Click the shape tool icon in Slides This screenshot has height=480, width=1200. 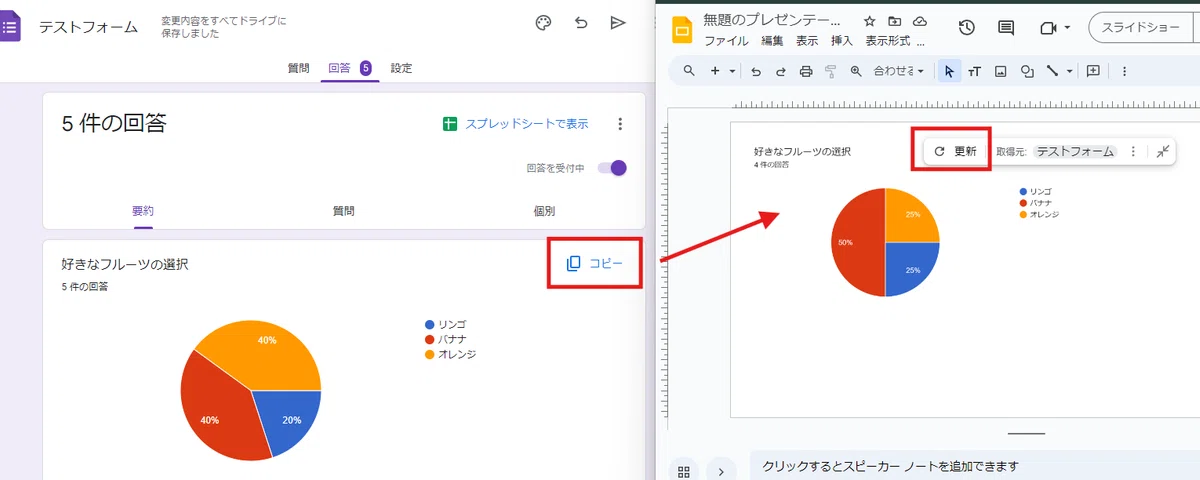1026,71
